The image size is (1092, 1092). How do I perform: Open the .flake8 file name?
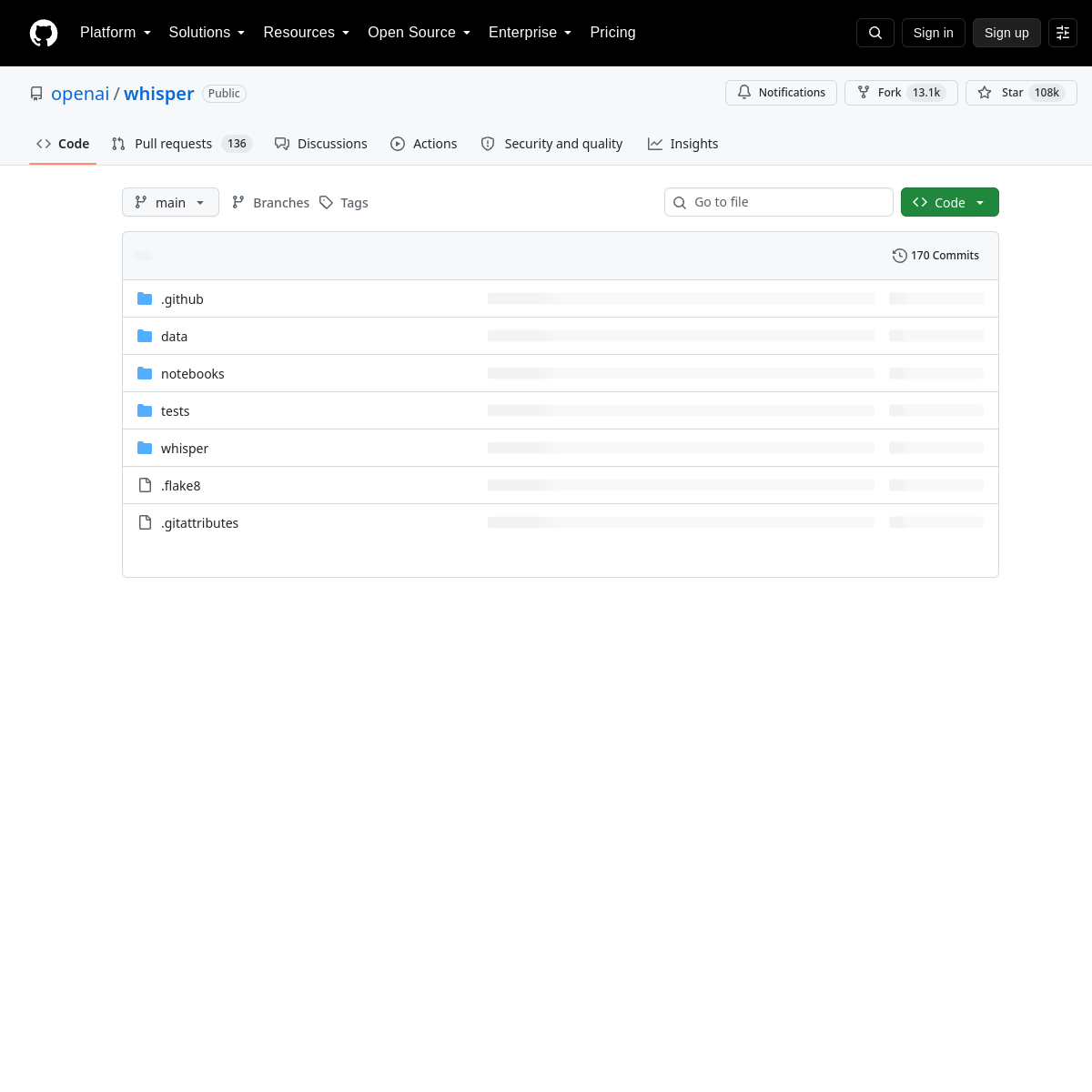click(181, 486)
